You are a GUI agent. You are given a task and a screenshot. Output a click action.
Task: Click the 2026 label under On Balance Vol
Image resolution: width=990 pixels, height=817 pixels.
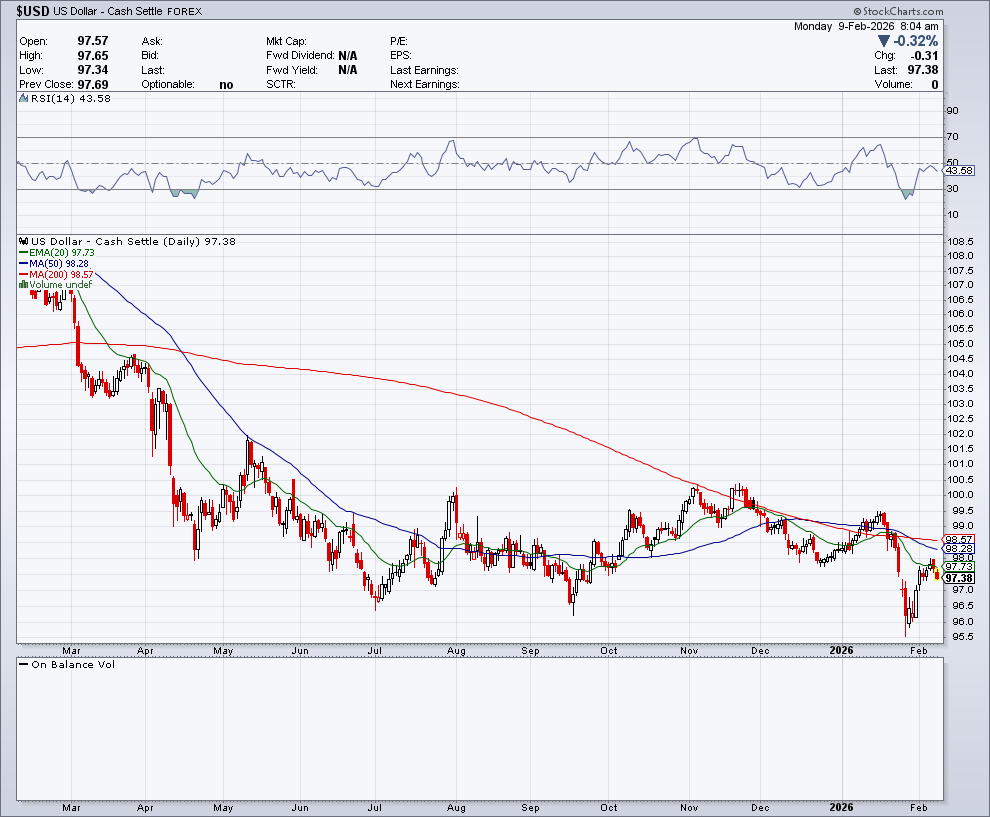click(x=842, y=806)
